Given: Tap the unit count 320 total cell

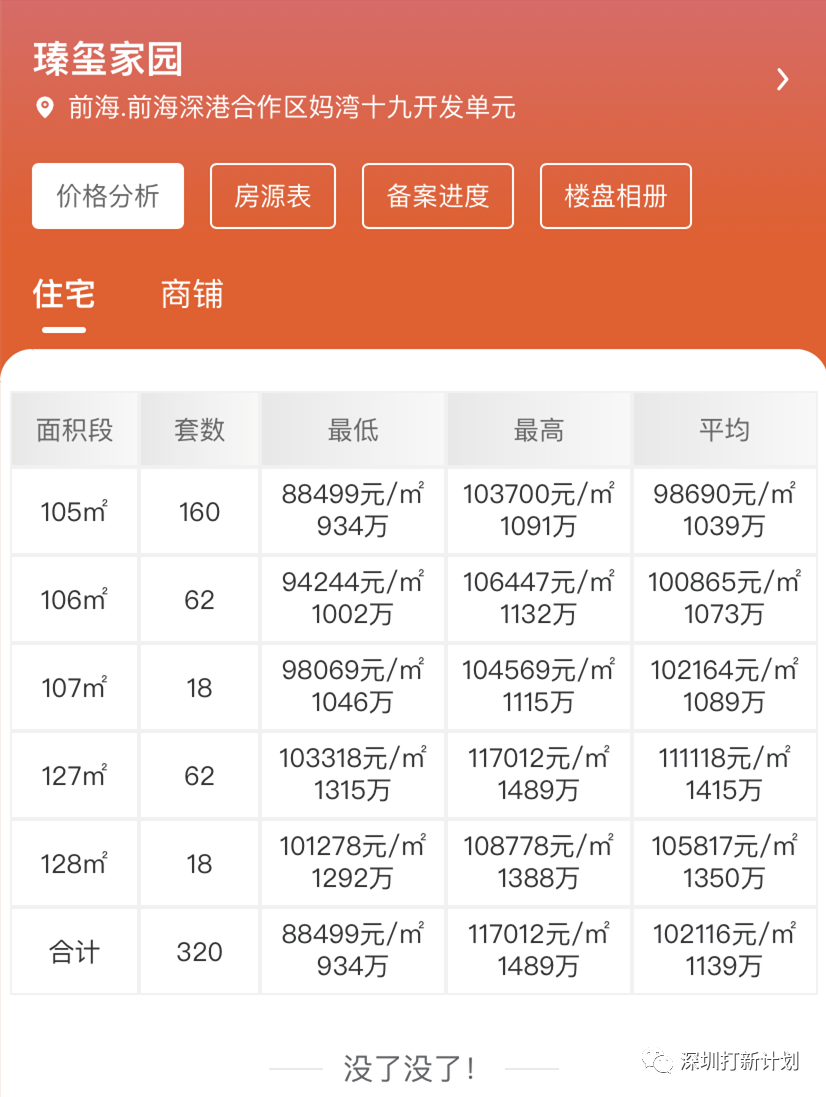Looking at the screenshot, I should pos(199,952).
